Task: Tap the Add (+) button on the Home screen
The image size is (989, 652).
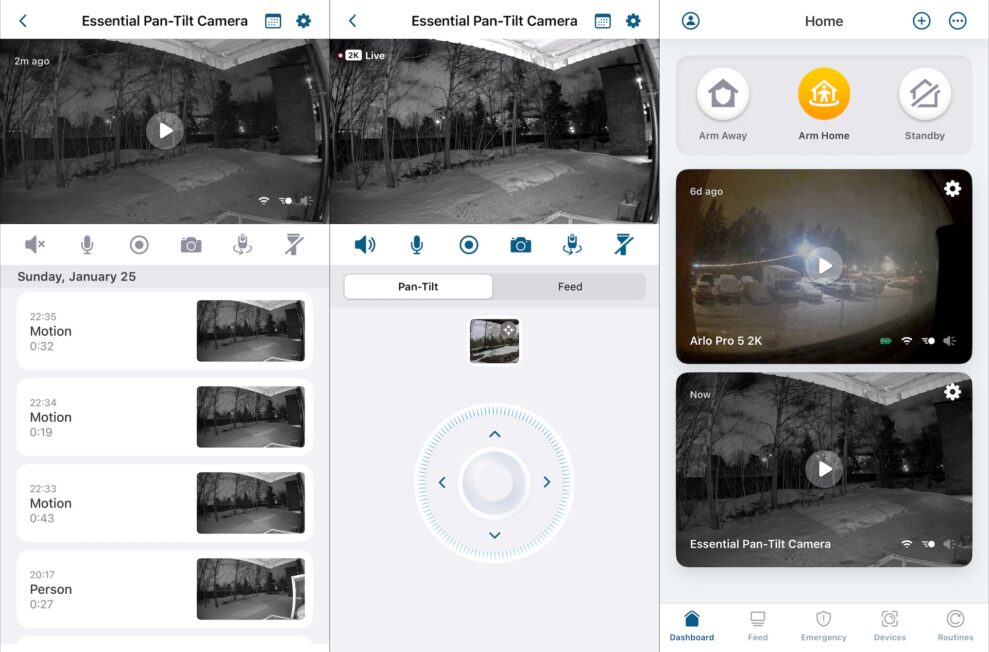Action: [921, 20]
